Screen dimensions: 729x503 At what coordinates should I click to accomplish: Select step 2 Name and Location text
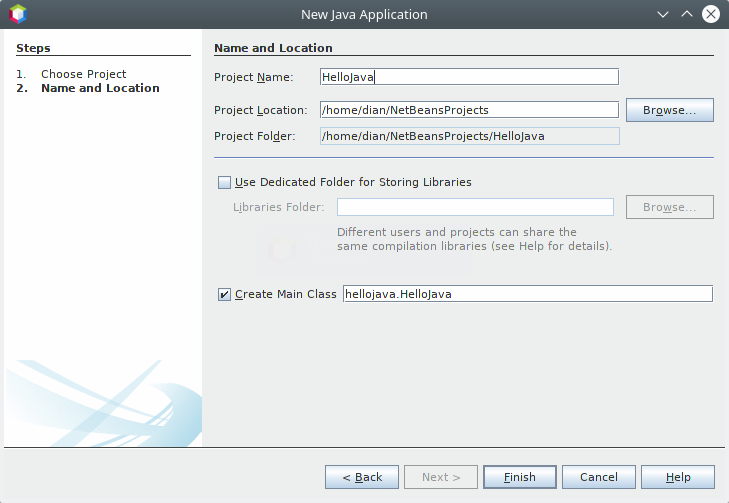(x=100, y=88)
